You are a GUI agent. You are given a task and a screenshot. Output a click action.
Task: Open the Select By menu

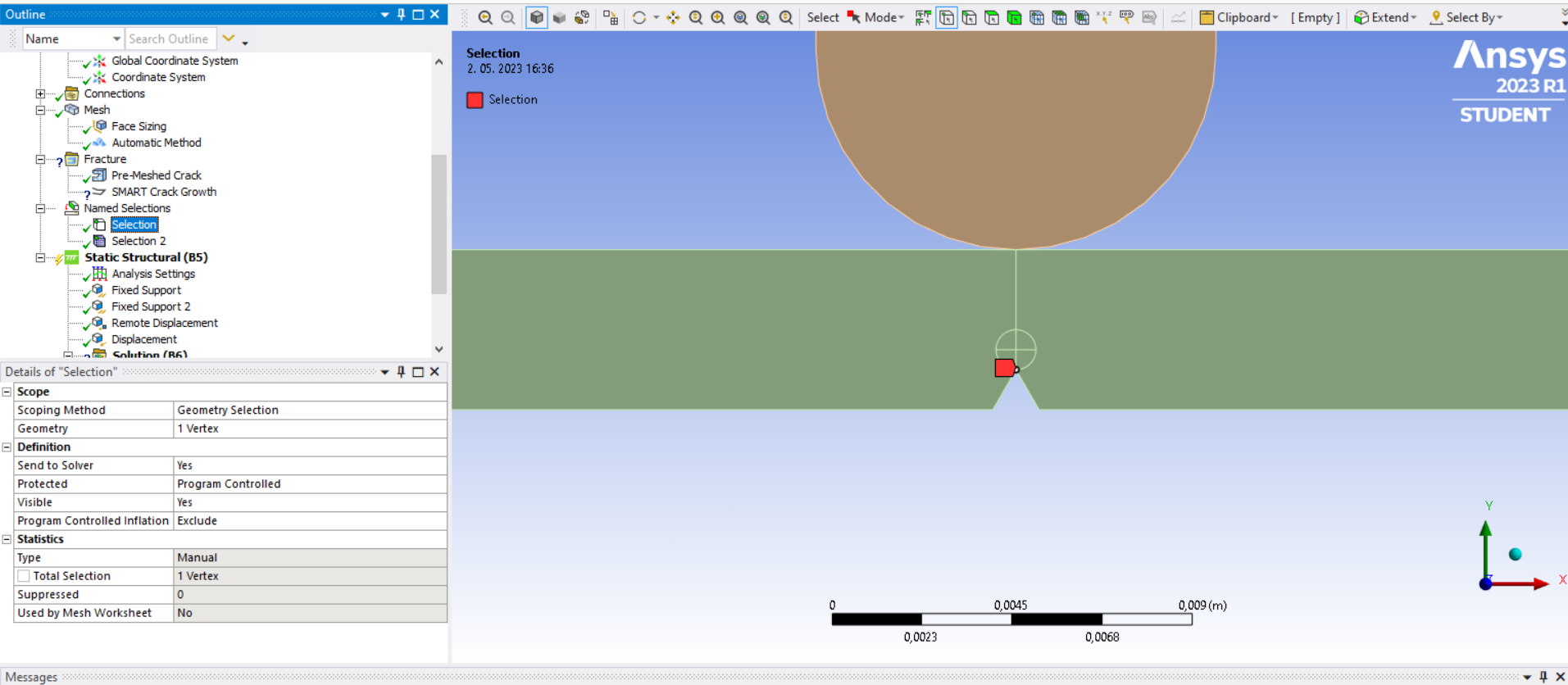tap(1466, 17)
